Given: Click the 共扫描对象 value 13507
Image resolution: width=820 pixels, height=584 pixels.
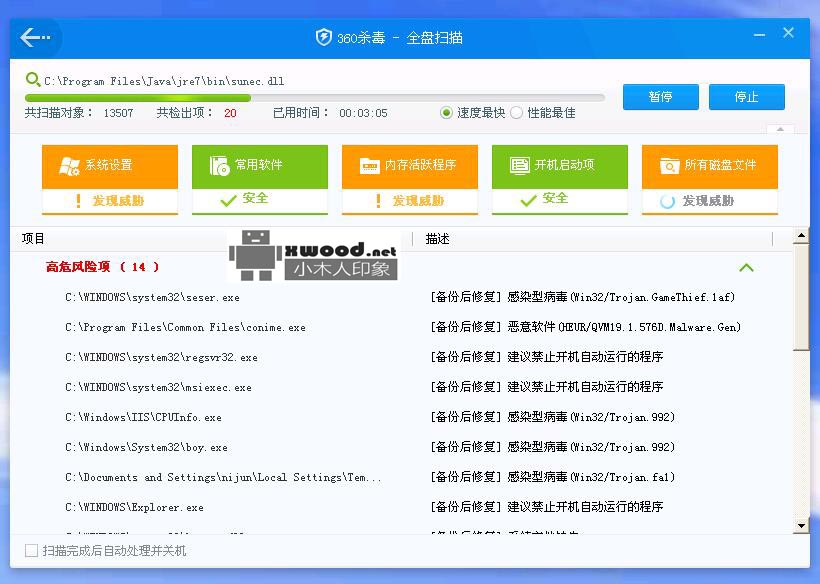Looking at the screenshot, I should [x=118, y=113].
